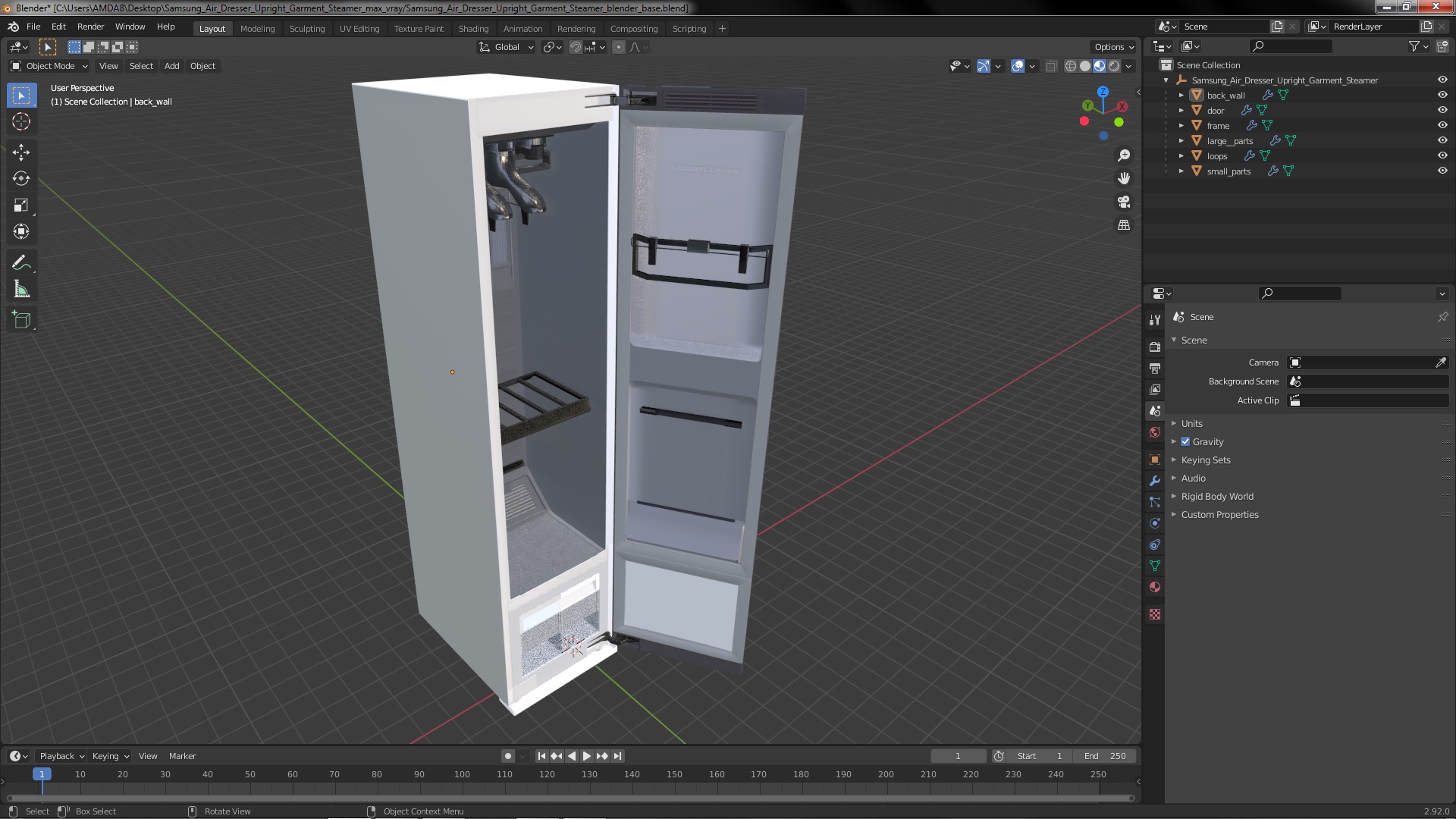Screen dimensions: 1456x819
Task: Open the Physics properties tab
Action: (x=1155, y=523)
